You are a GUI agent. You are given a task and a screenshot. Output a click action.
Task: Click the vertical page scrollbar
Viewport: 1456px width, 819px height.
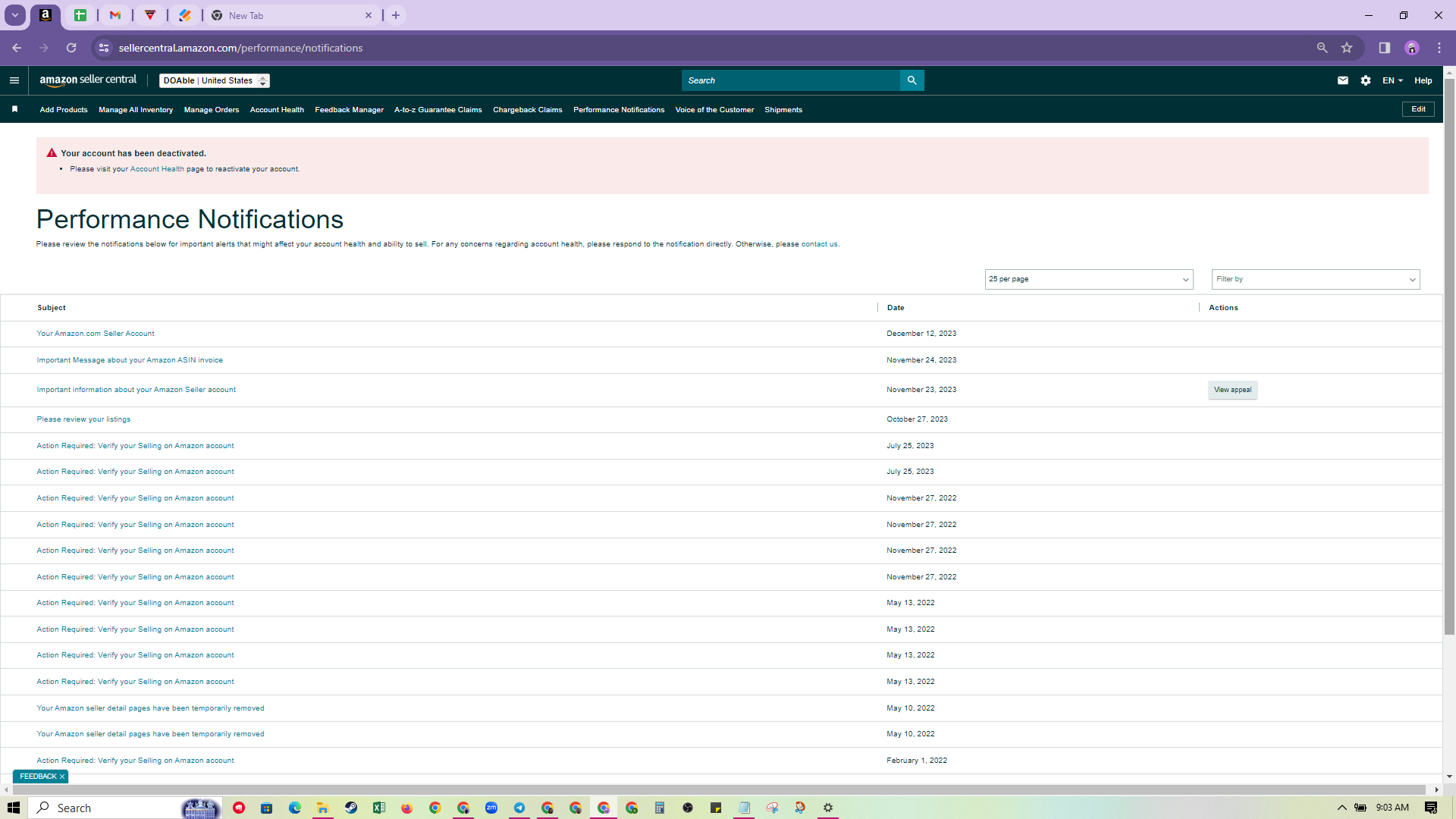coord(1449,356)
